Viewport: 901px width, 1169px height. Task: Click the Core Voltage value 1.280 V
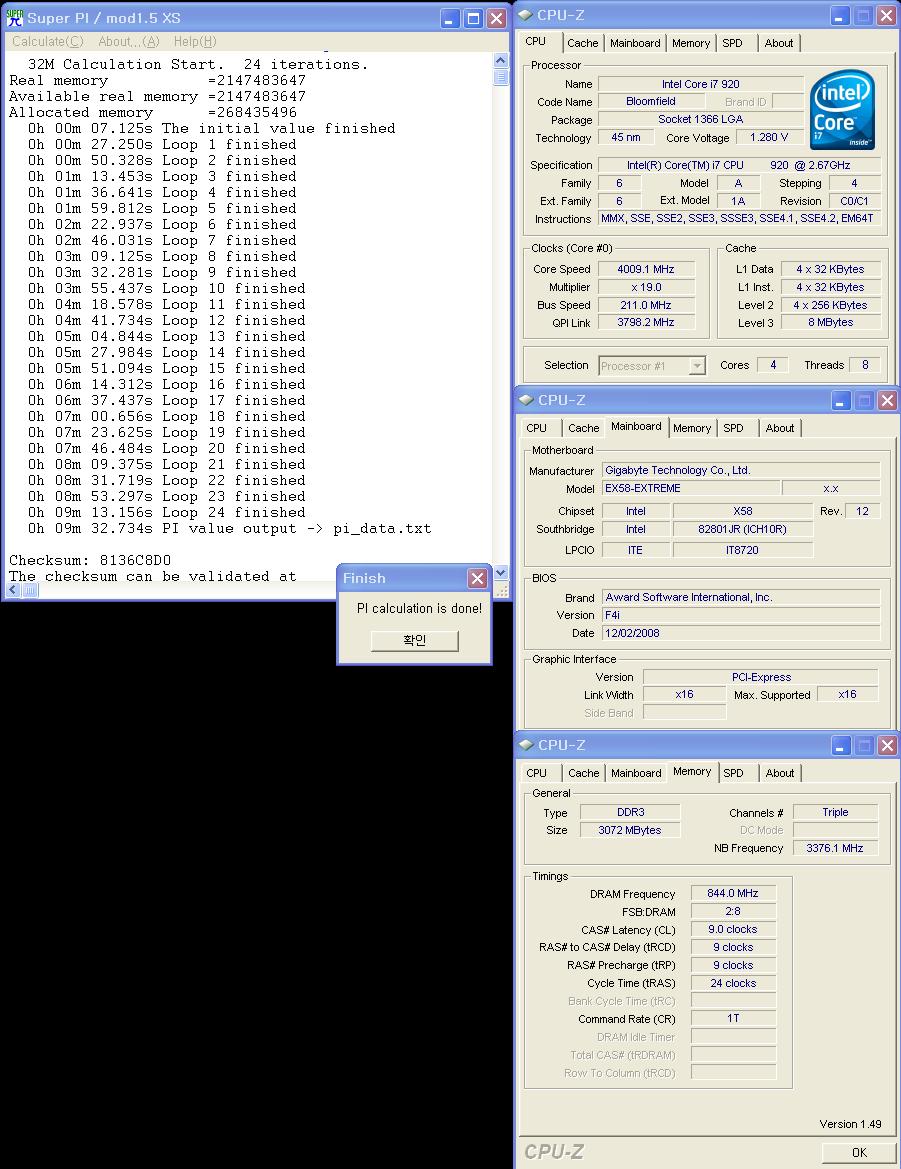(x=768, y=137)
